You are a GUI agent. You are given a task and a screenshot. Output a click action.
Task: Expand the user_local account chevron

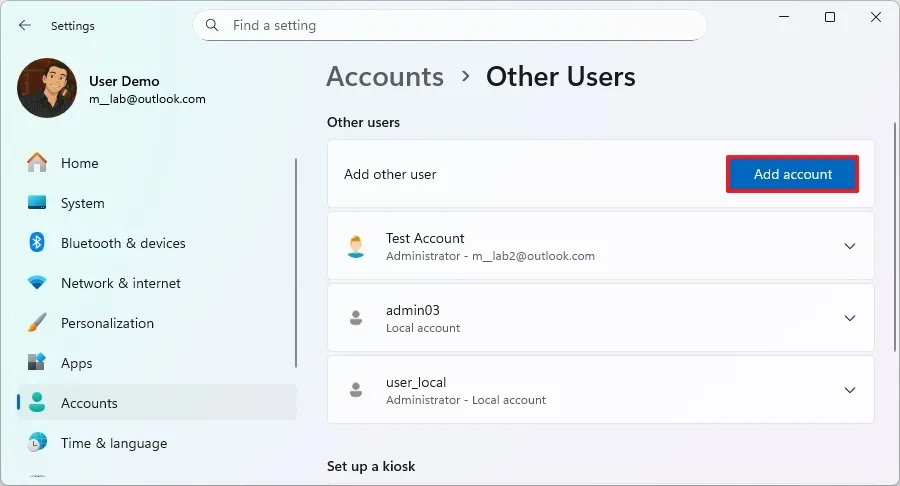coord(850,390)
